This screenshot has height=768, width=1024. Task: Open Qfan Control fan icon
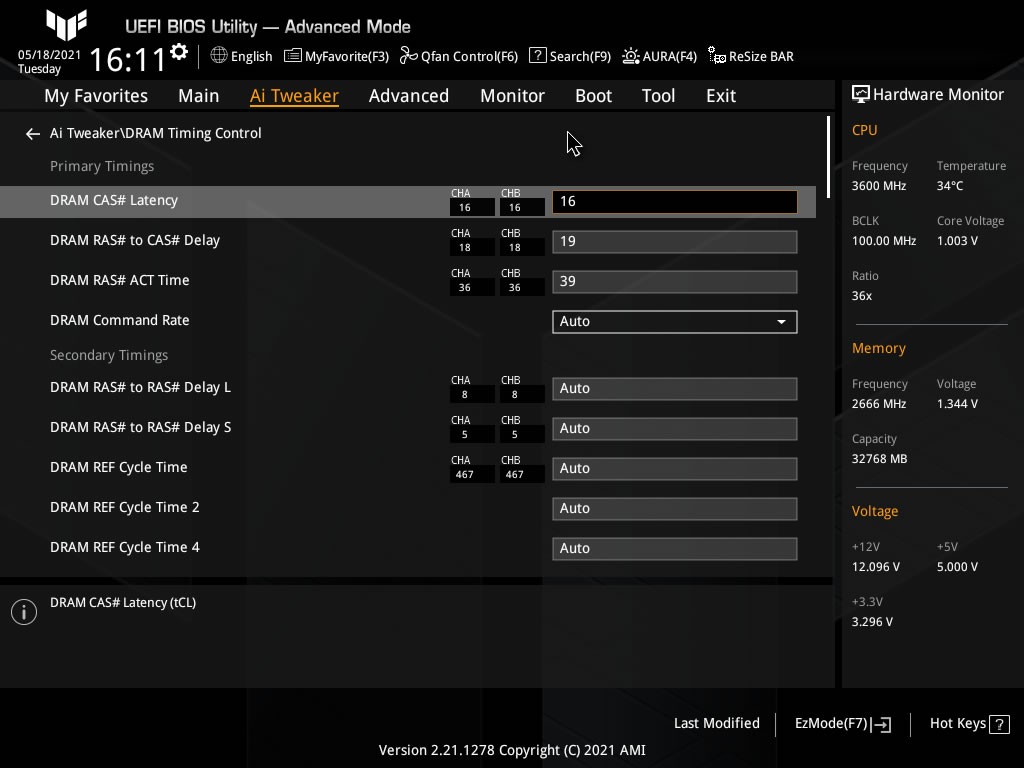pyautogui.click(x=408, y=56)
